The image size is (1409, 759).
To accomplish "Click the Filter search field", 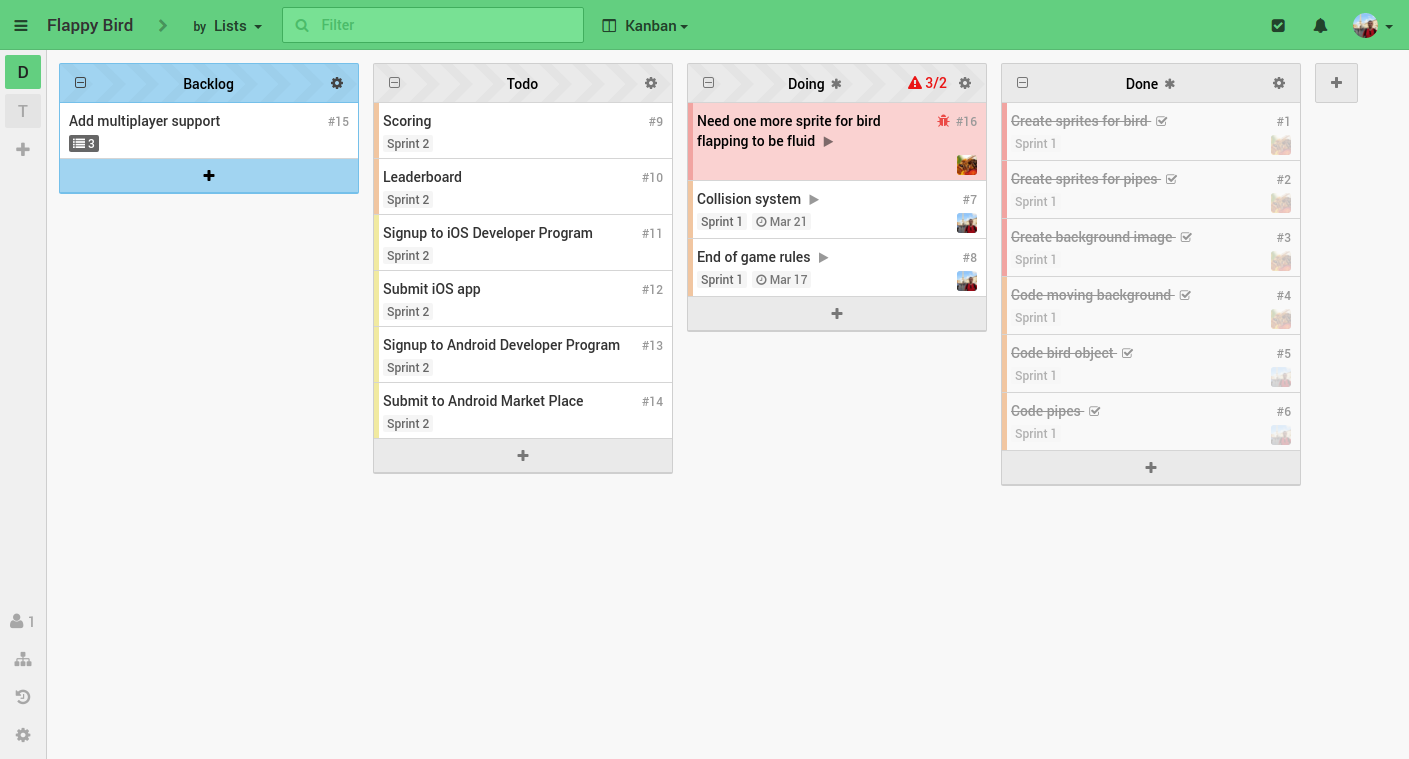I will click(x=433, y=25).
